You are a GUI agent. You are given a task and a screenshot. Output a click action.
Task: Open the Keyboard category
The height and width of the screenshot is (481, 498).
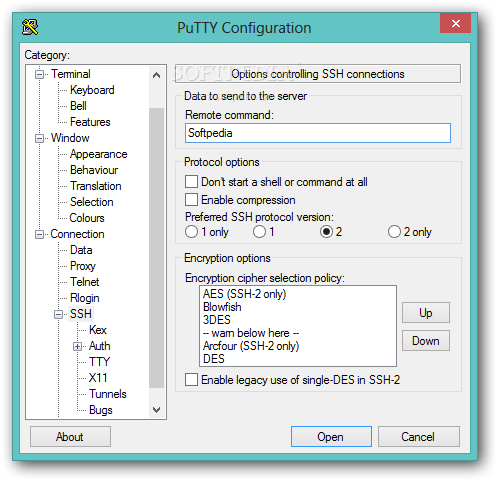click(92, 90)
